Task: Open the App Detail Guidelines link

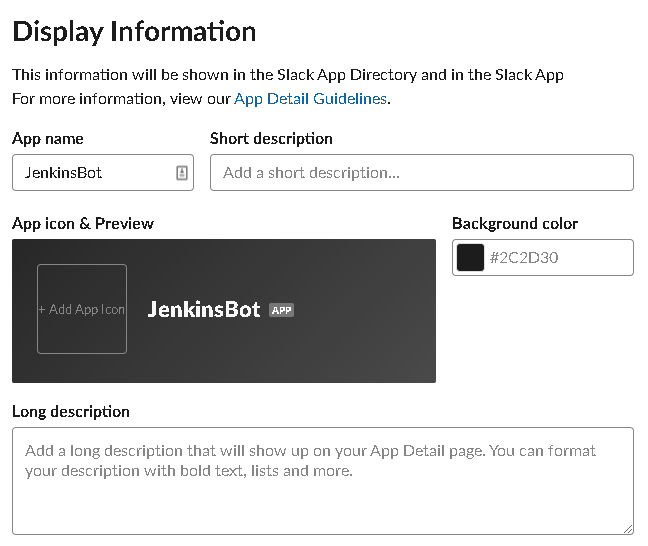Action: tap(310, 99)
